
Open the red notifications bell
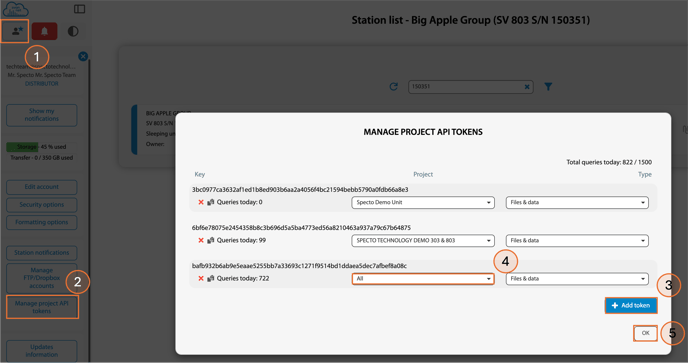click(44, 31)
